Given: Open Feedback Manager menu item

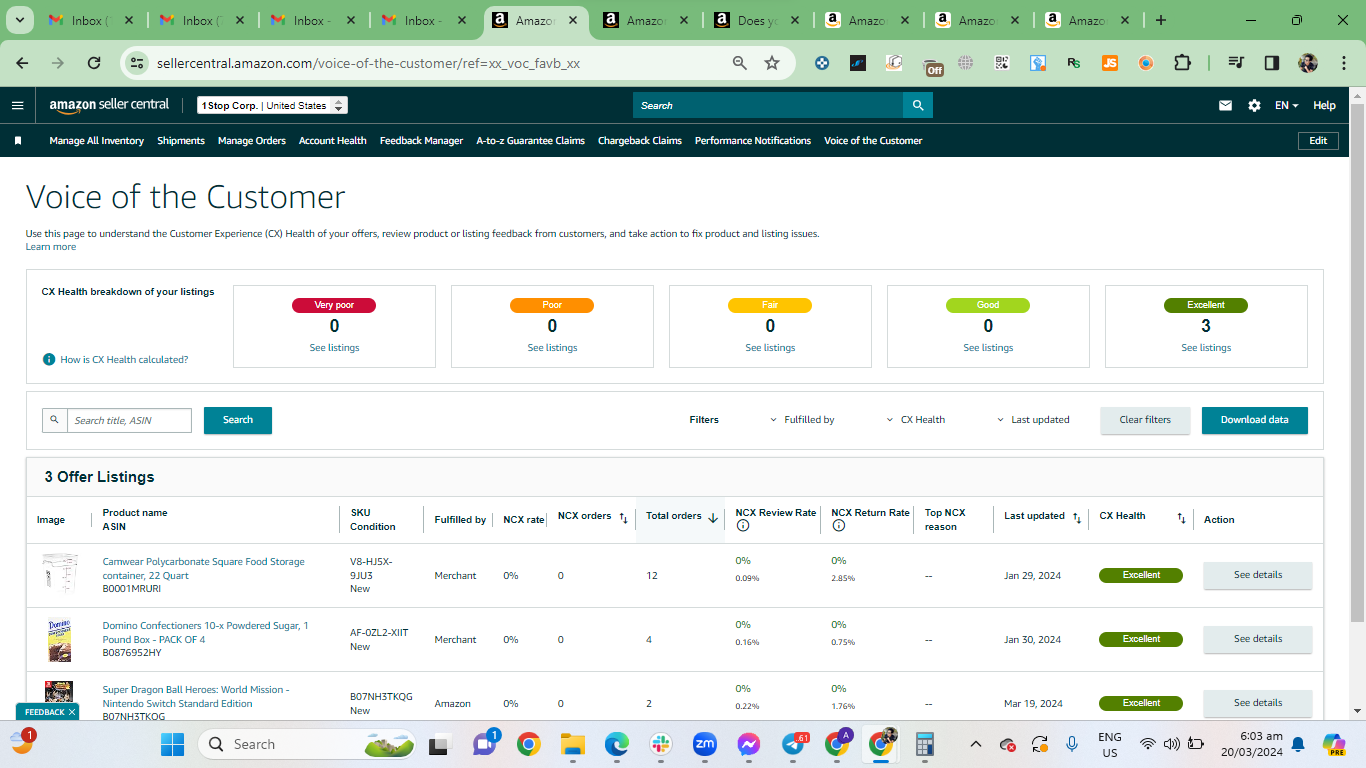Looking at the screenshot, I should [421, 141].
